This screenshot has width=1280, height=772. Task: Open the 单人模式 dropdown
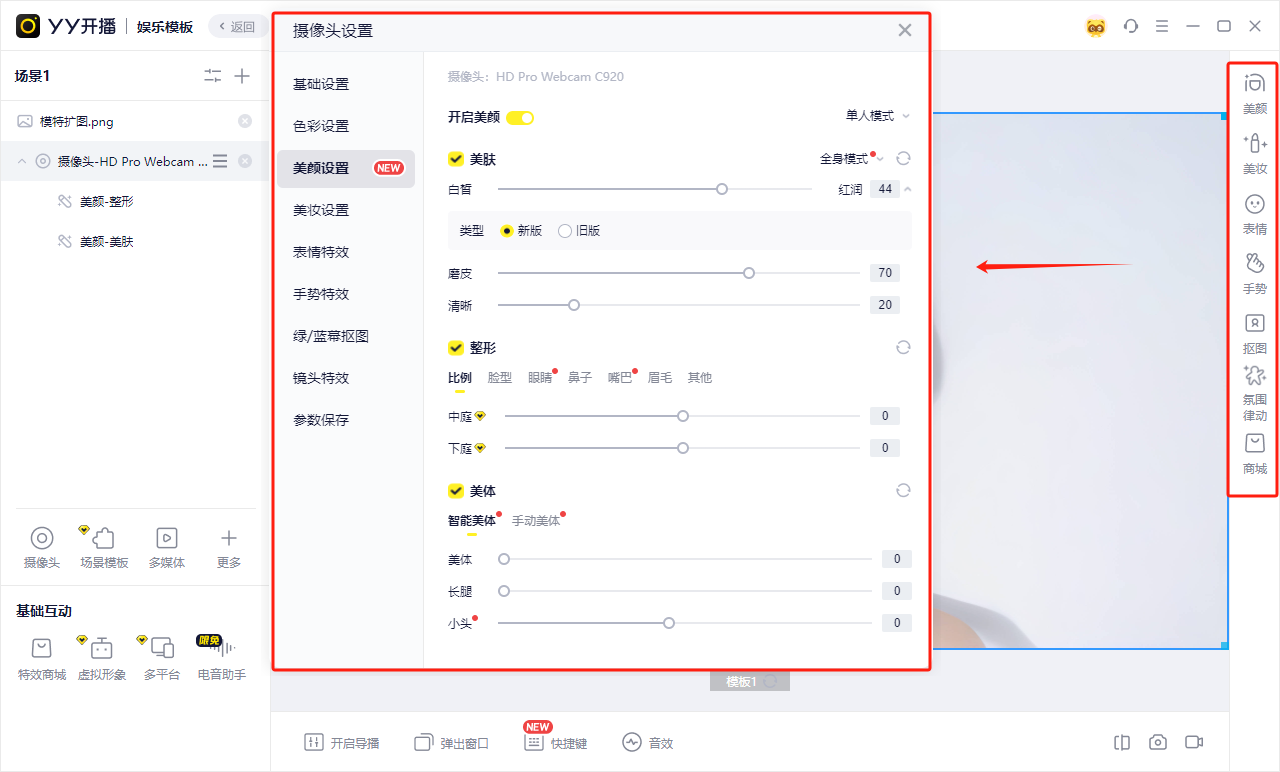coord(878,116)
